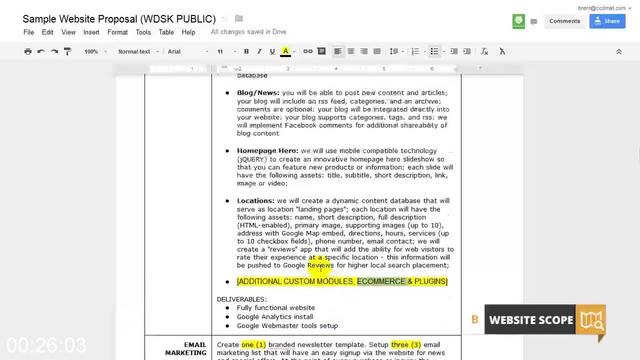The width and height of the screenshot is (640, 360).
Task: Click the All changes saved in Drive text
Action: coord(249,32)
